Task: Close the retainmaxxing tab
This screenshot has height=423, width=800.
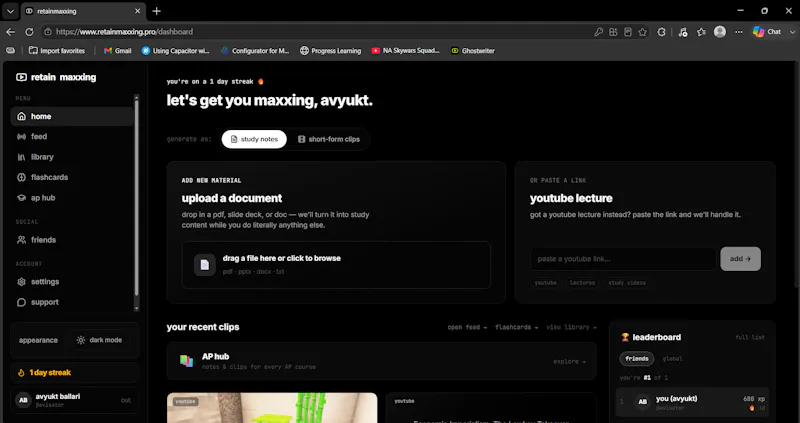Action: coord(138,11)
